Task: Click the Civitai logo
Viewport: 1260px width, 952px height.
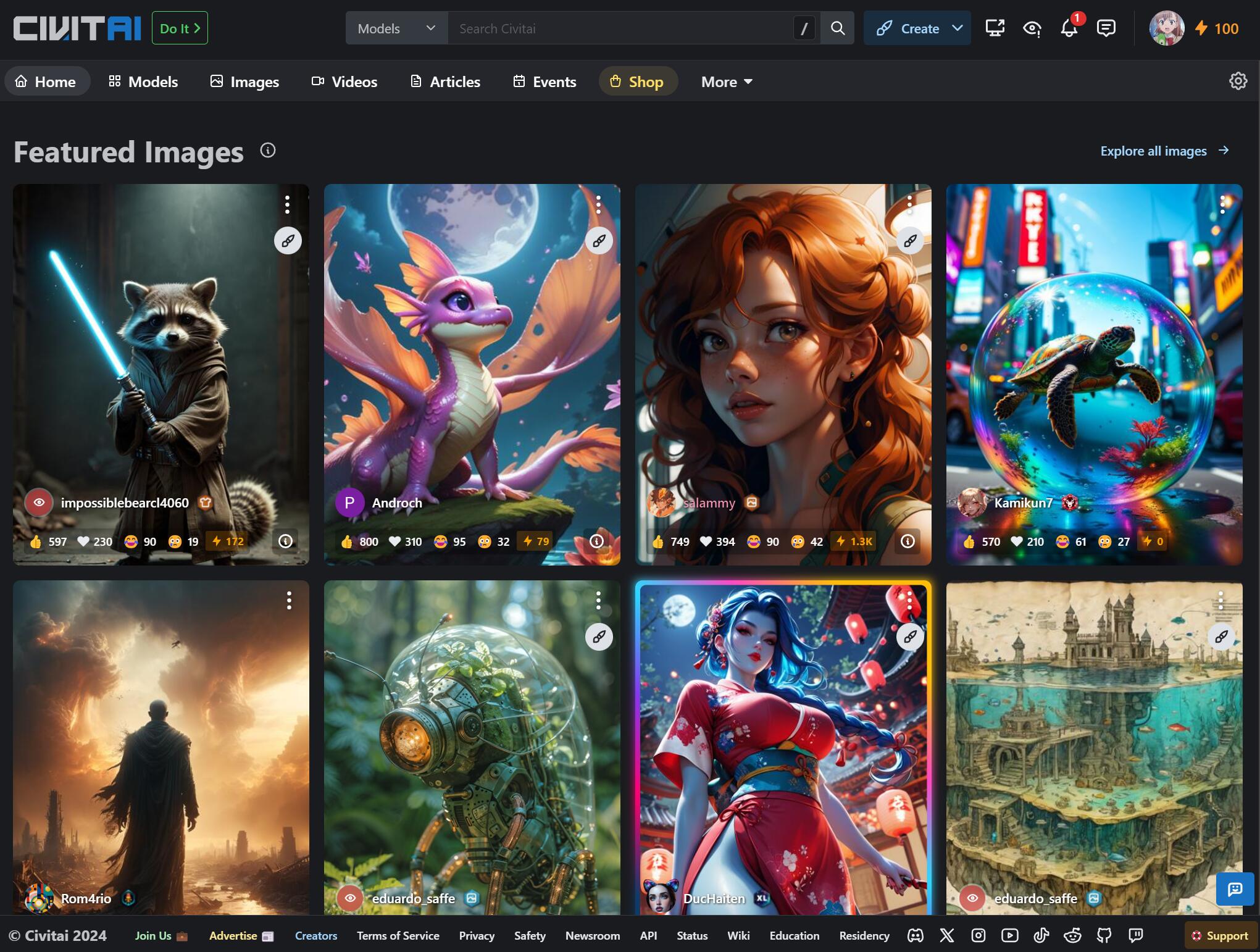Action: tap(77, 28)
